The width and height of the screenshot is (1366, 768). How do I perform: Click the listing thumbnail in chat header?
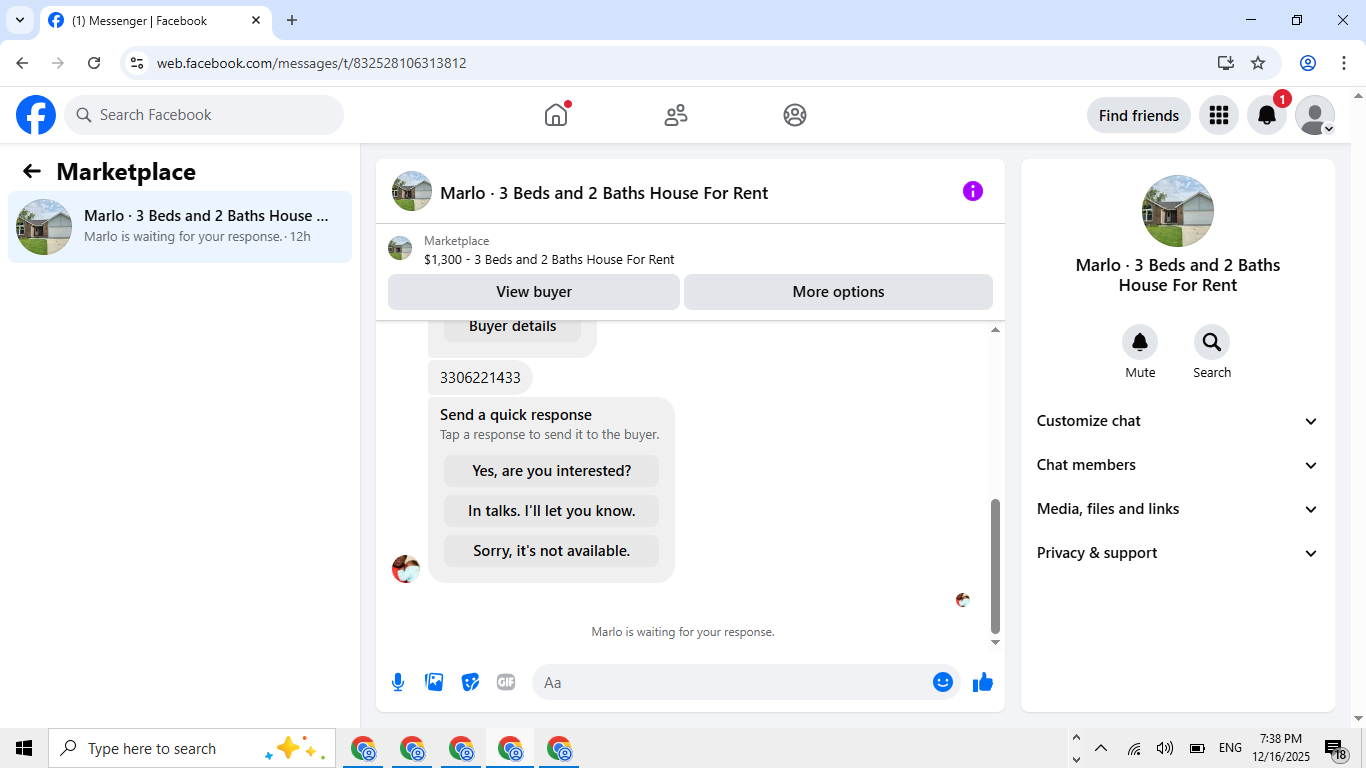click(x=412, y=191)
